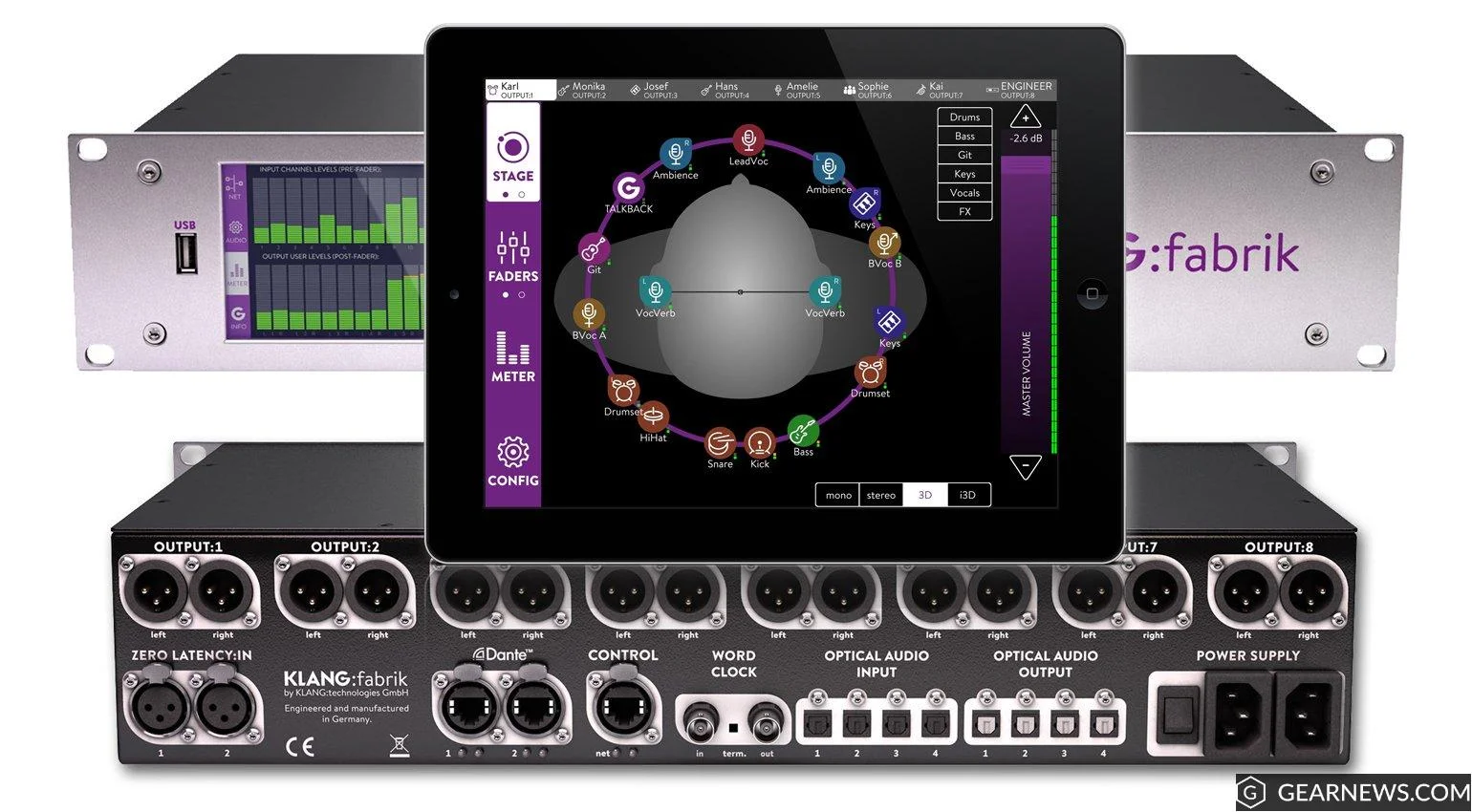
Task: Open the CONFIG gear in iPad sidebar
Action: click(513, 461)
